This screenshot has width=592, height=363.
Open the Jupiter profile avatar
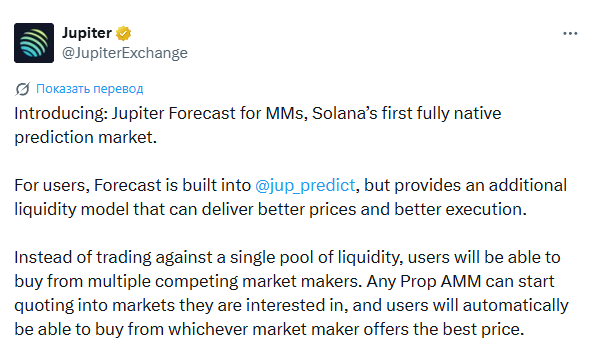coord(34,43)
